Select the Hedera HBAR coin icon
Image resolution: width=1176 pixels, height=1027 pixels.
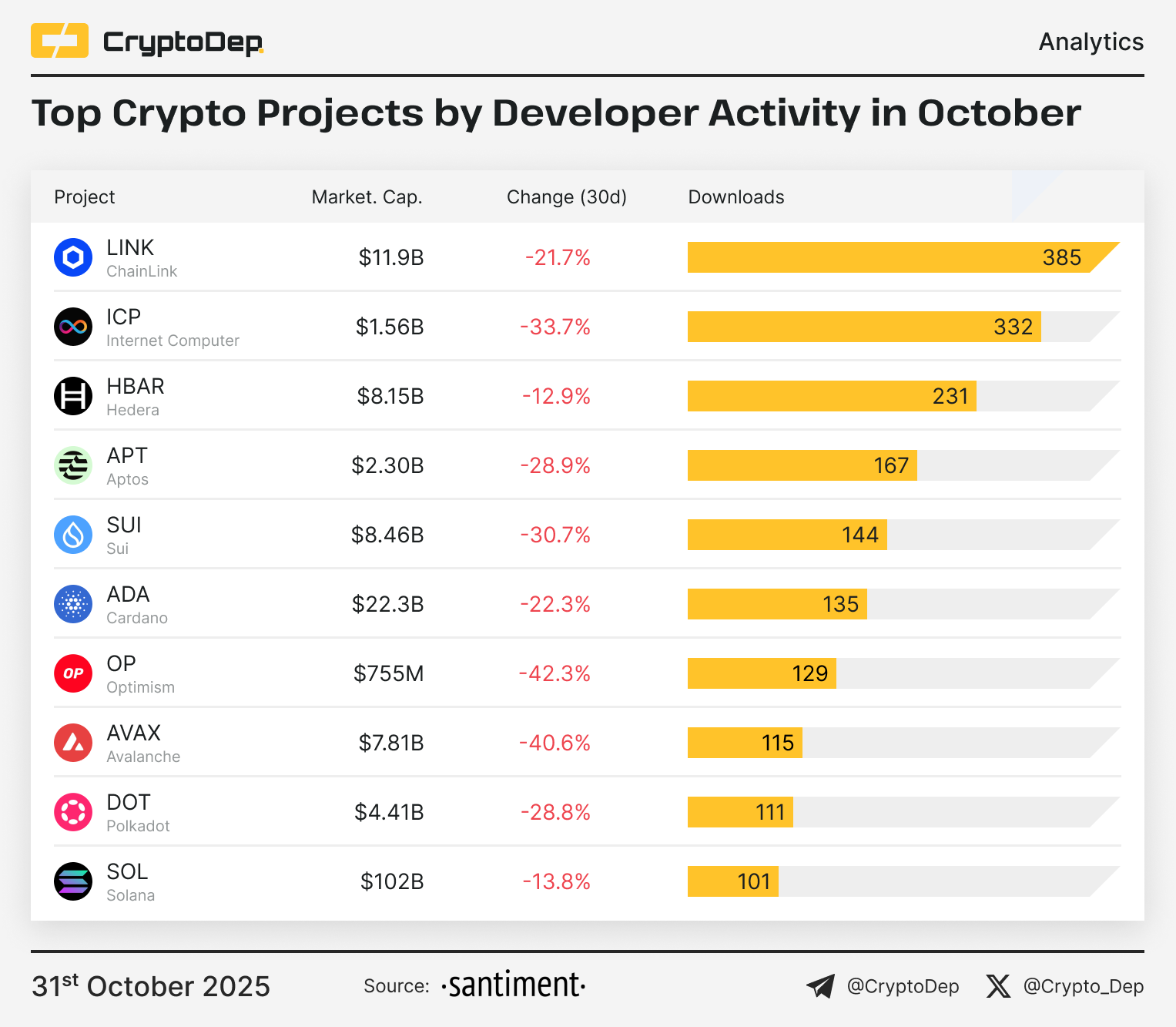(73, 396)
